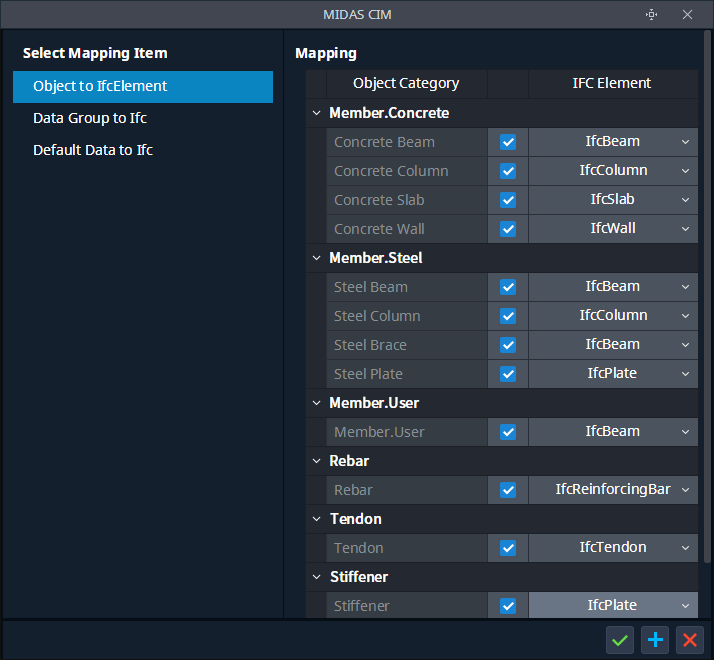Select the Rebar category cell
This screenshot has height=660, width=714.
tap(407, 490)
